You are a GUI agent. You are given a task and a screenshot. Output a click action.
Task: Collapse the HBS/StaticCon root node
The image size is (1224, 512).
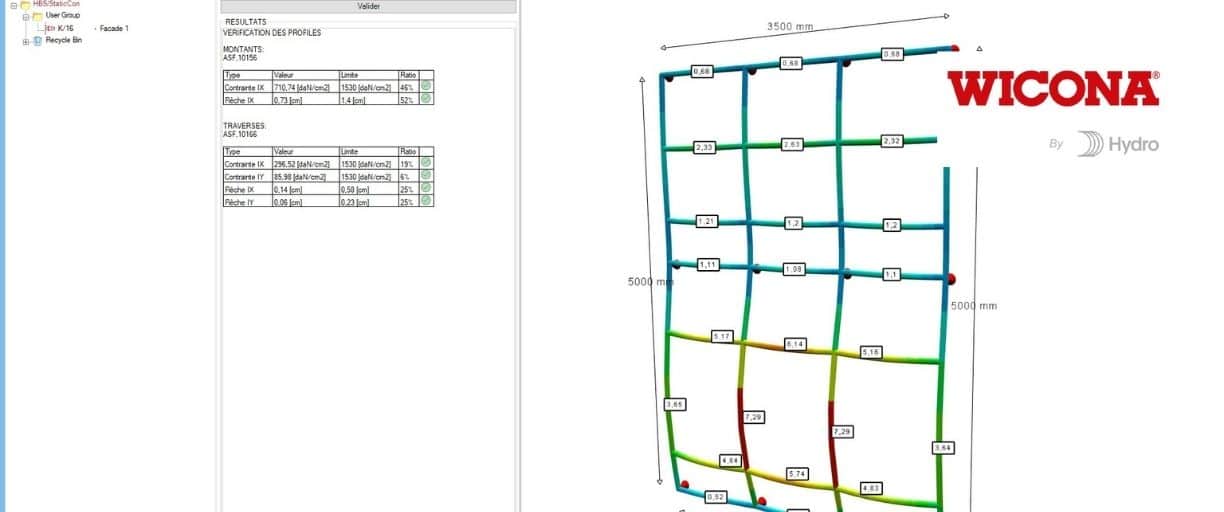13,4
